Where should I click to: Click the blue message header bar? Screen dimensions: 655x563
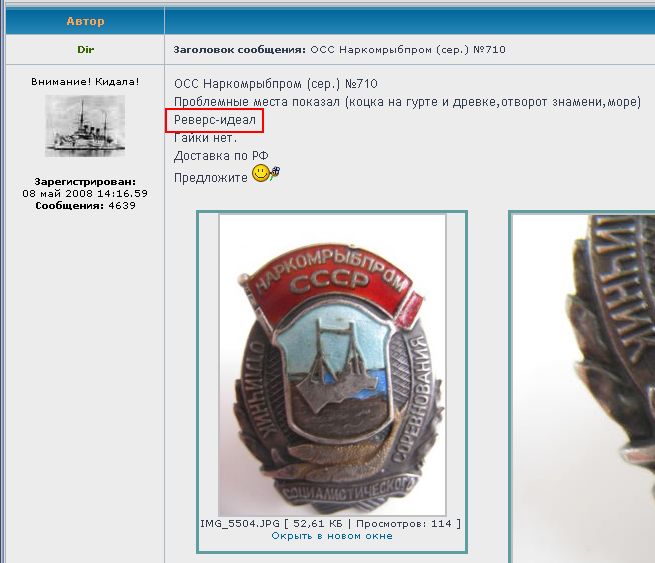pos(410,21)
